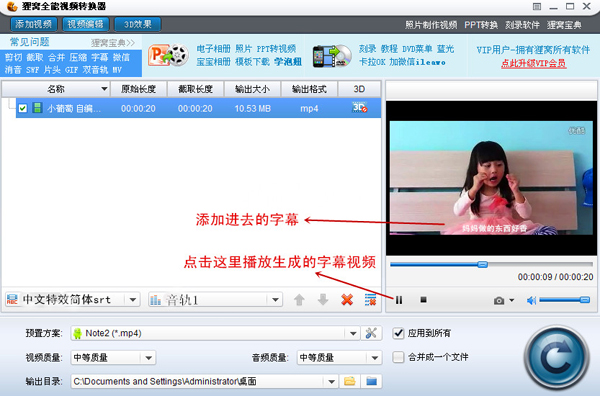
Task: Select the 10.53 MB output size cell
Action: click(x=253, y=109)
